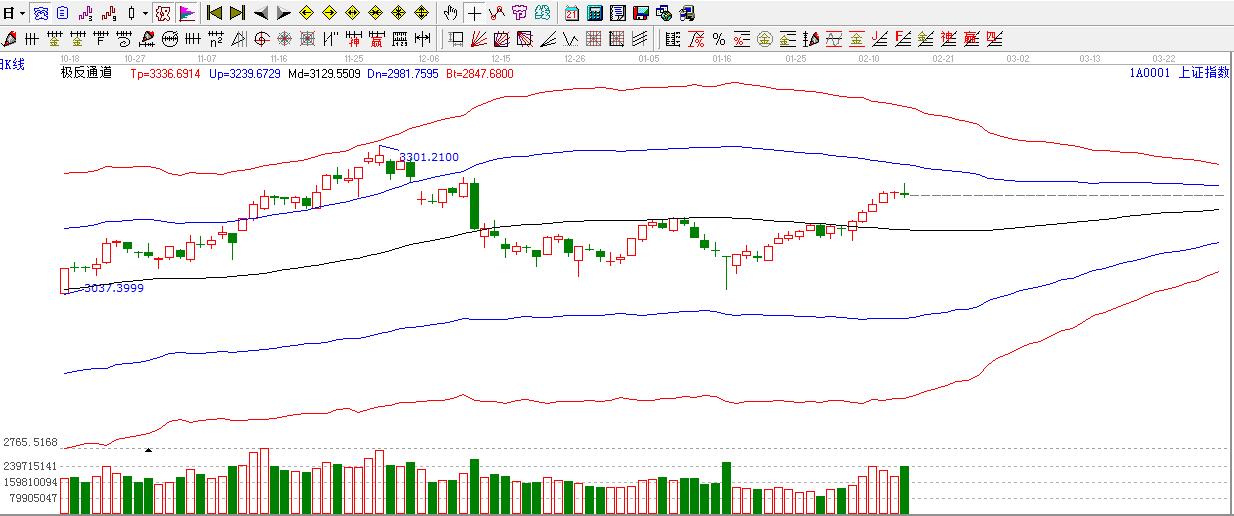Jump to last bar with green skip-end arrow
The image size is (1234, 516).
[x=237, y=14]
